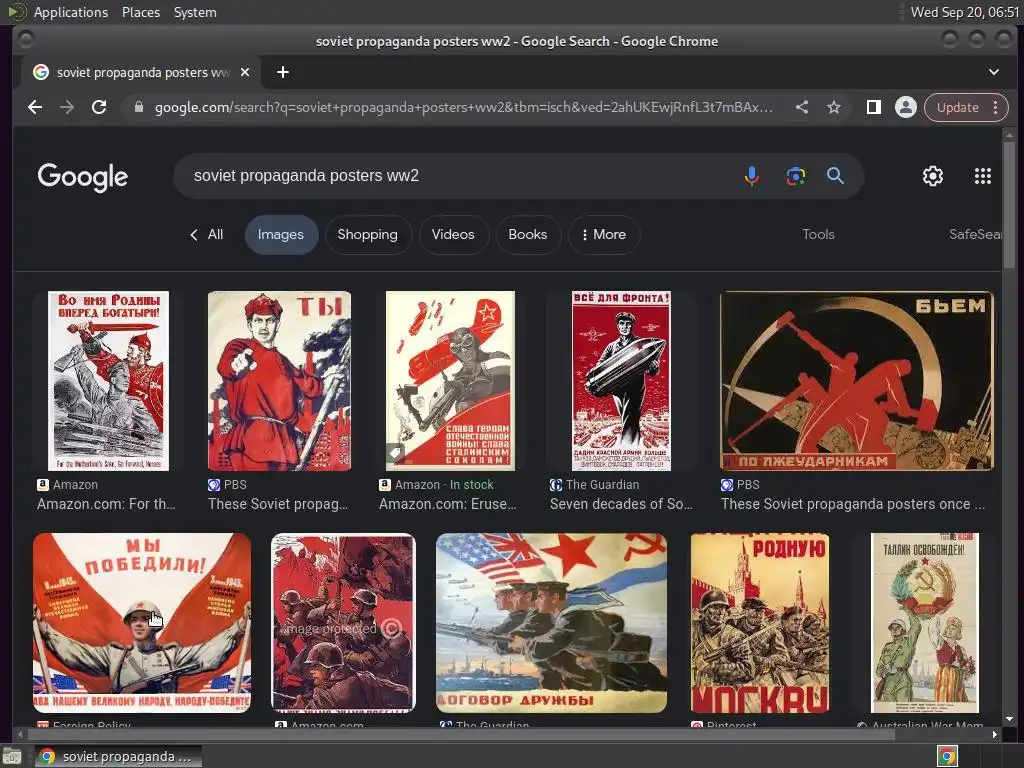Screen dimensions: 1024x768
Task: Click 'Seven decades of So...' result title
Action: click(x=621, y=504)
